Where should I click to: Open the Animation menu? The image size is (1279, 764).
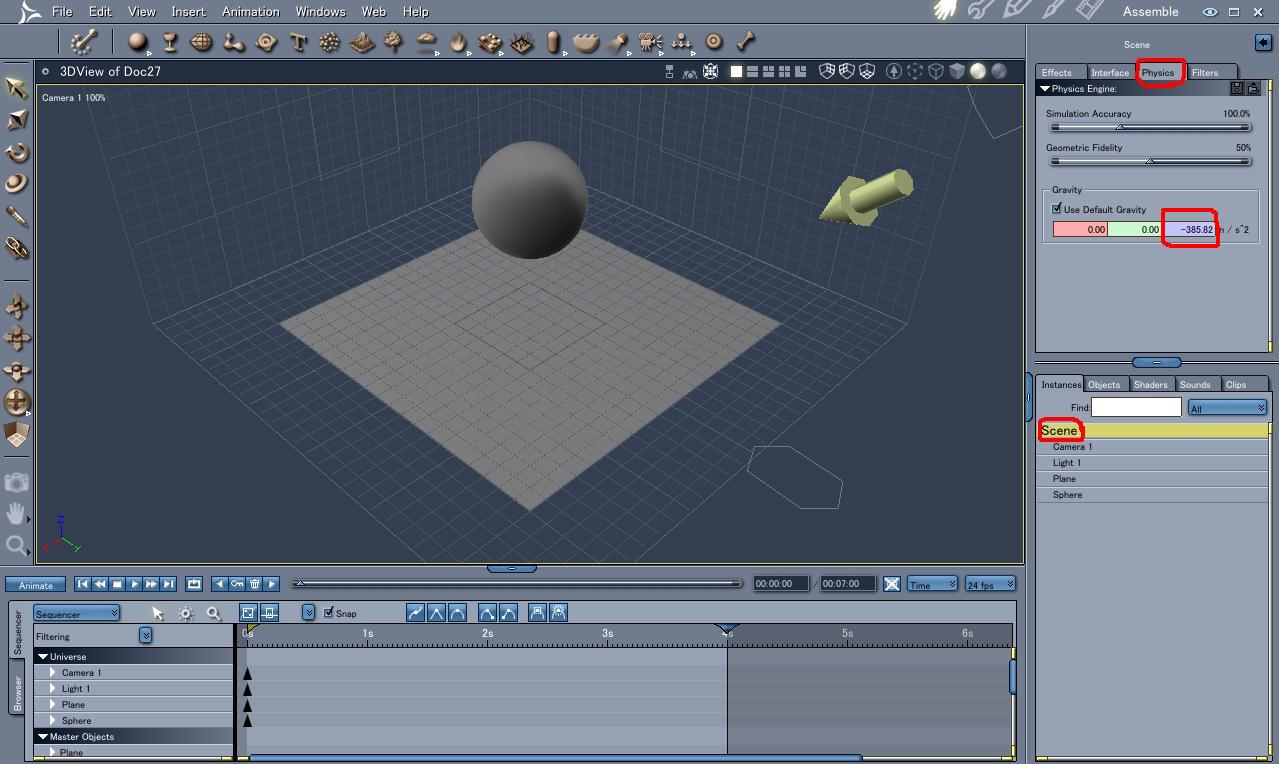pos(250,11)
